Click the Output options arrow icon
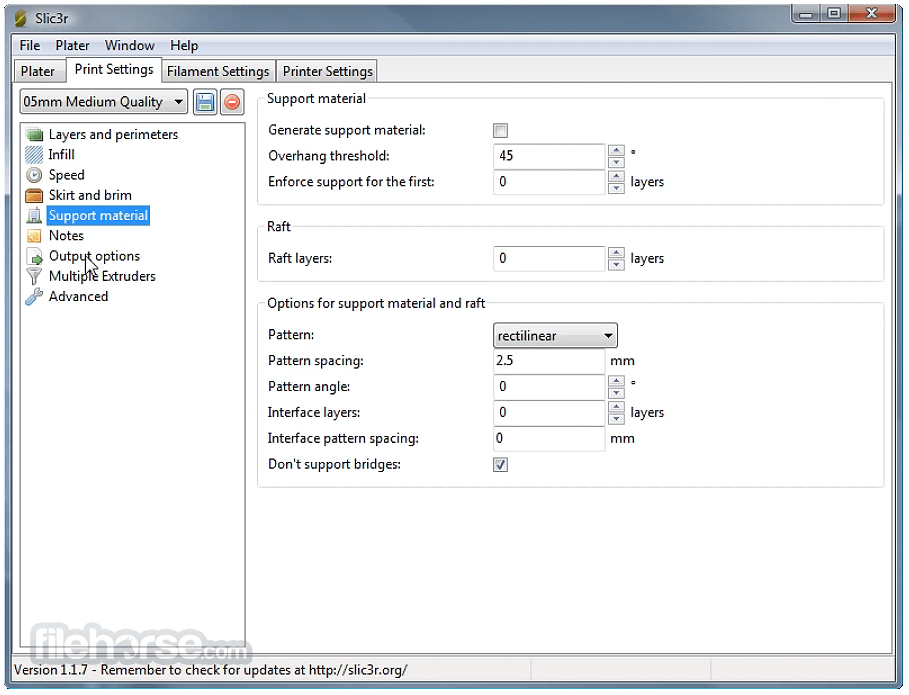Screen dimensions: 909x695 tap(35, 257)
